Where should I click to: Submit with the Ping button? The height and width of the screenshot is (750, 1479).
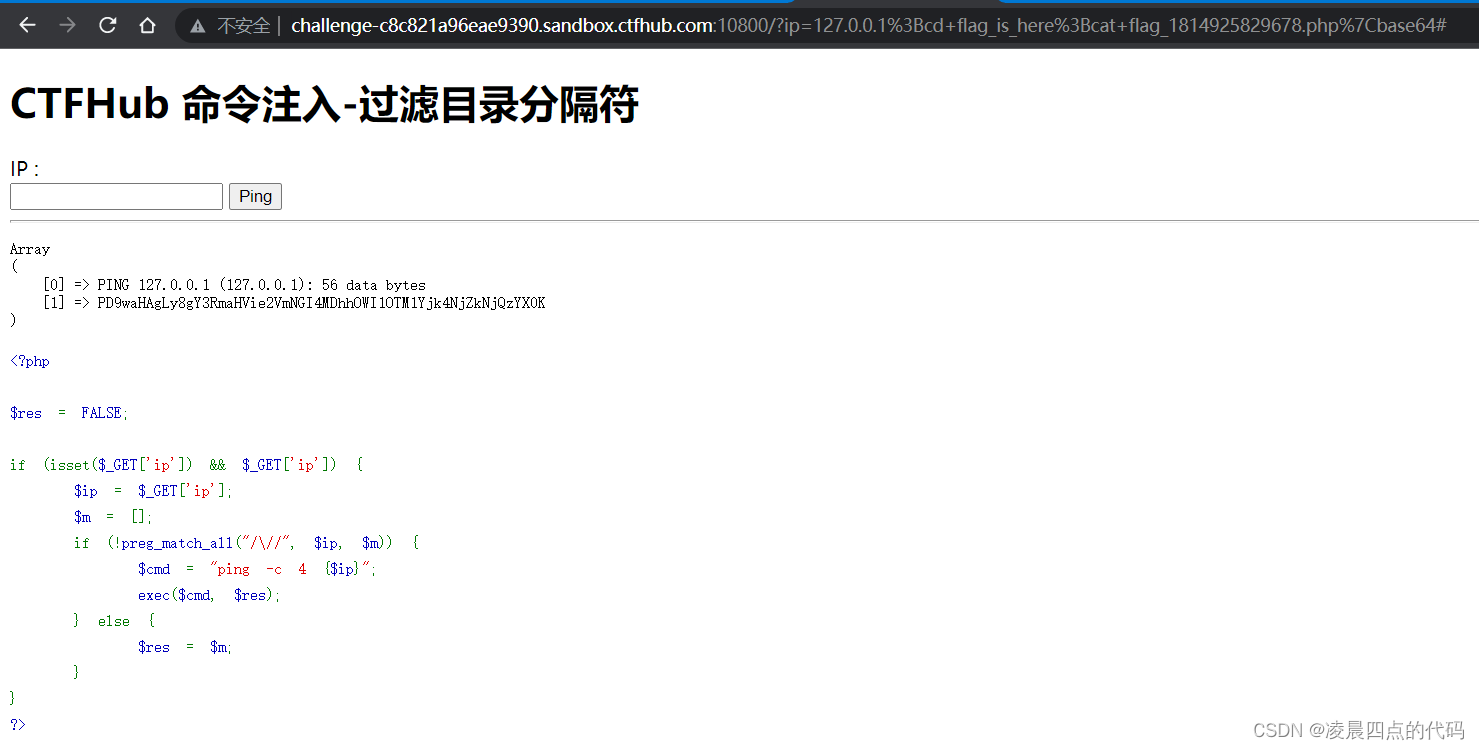pyautogui.click(x=255, y=196)
